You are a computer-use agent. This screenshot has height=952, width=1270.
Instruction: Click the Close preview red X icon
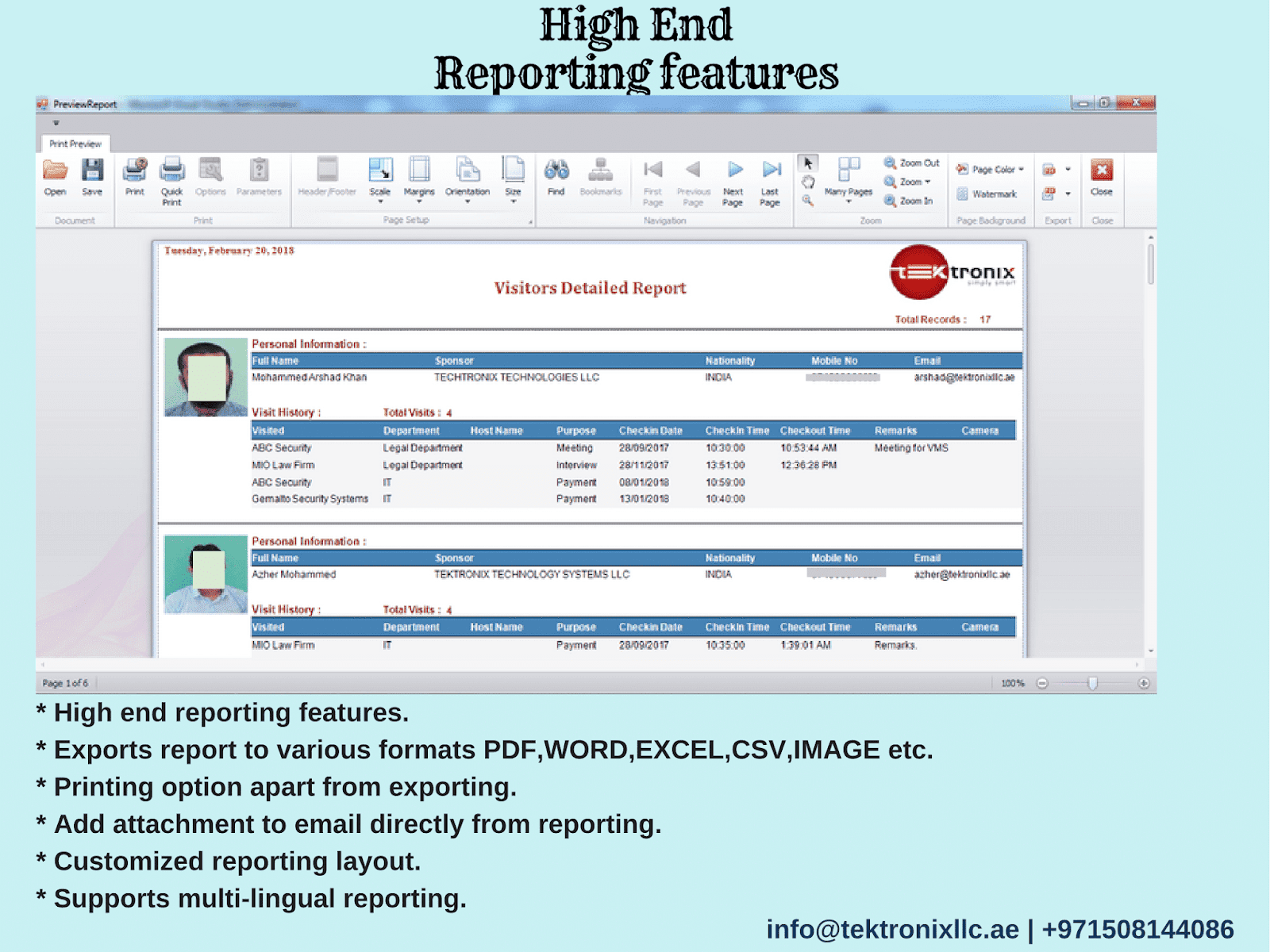(1102, 170)
